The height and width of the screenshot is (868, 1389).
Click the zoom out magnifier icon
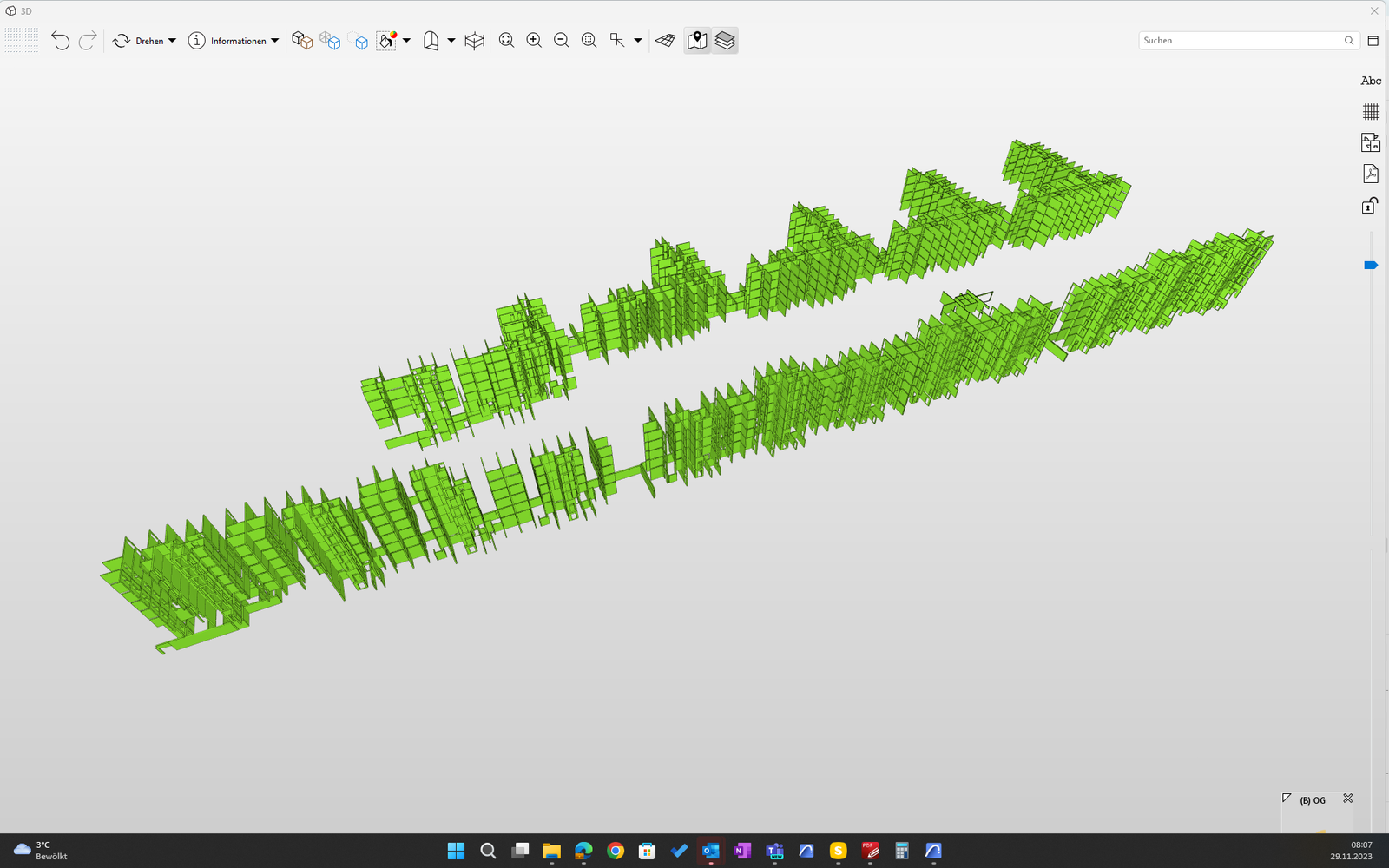click(562, 41)
